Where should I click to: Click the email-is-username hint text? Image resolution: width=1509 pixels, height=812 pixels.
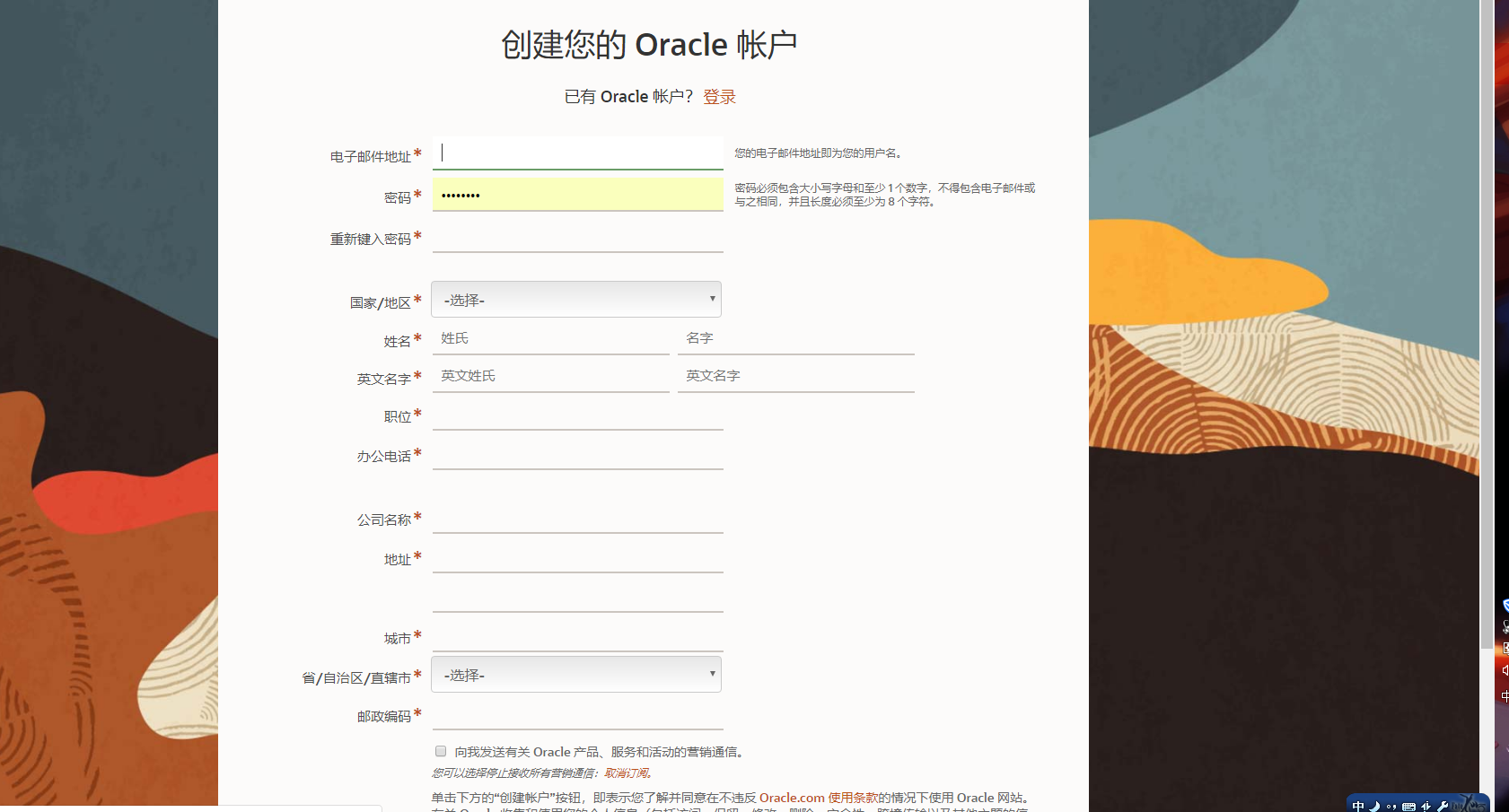pyautogui.click(x=819, y=153)
